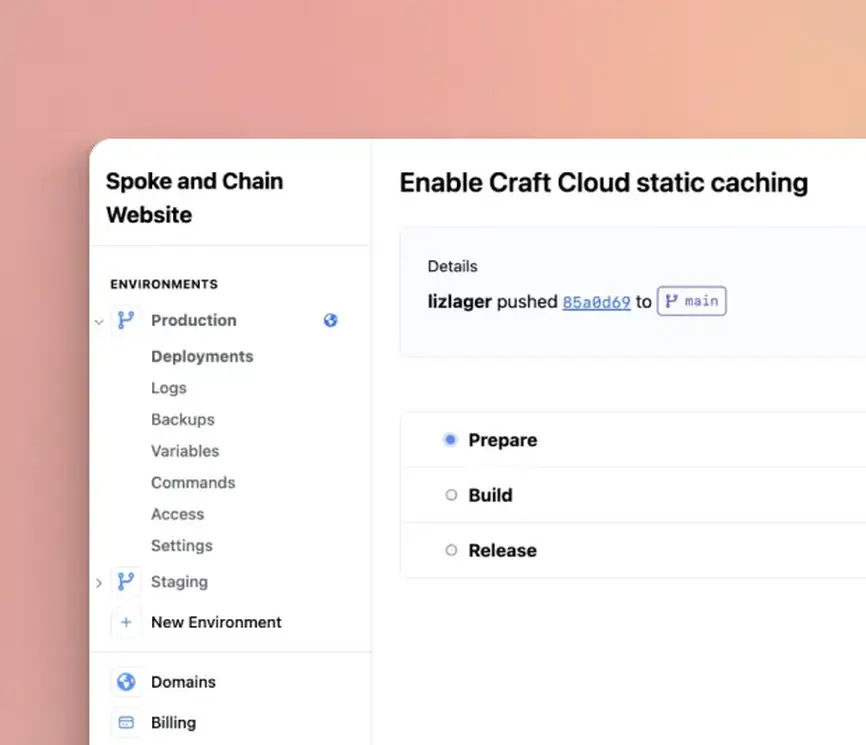866x745 pixels.
Task: Click the globe icon next to Production
Action: pos(330,320)
